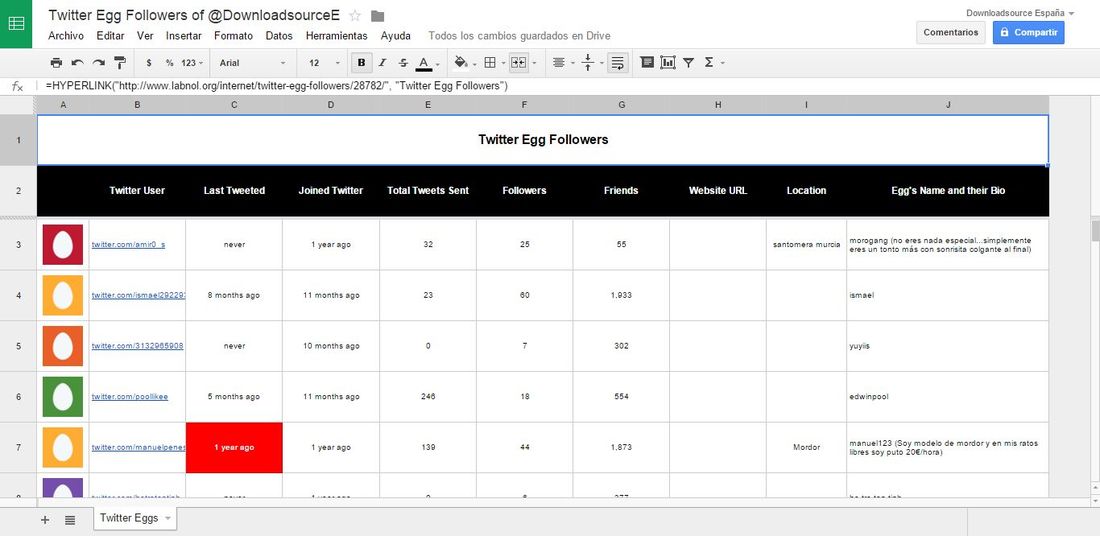Click the Print icon in the toolbar
Viewport: 1100px width, 536px height.
tap(56, 63)
